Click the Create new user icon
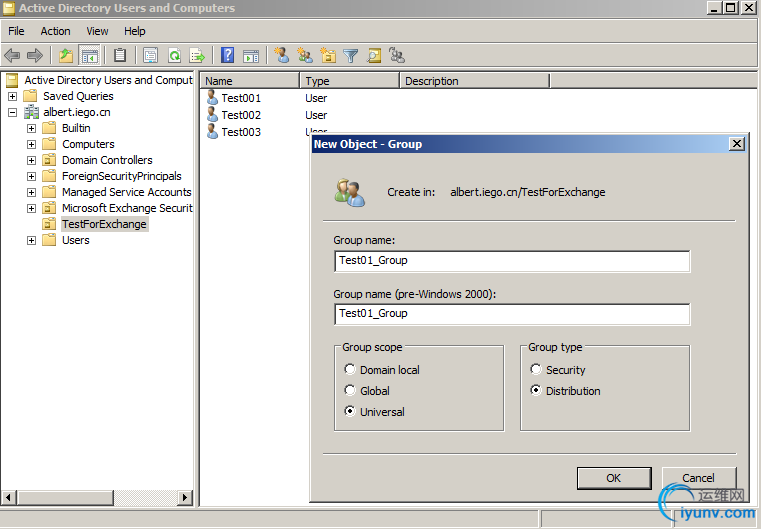Screen dimensions: 761x529 [281, 55]
